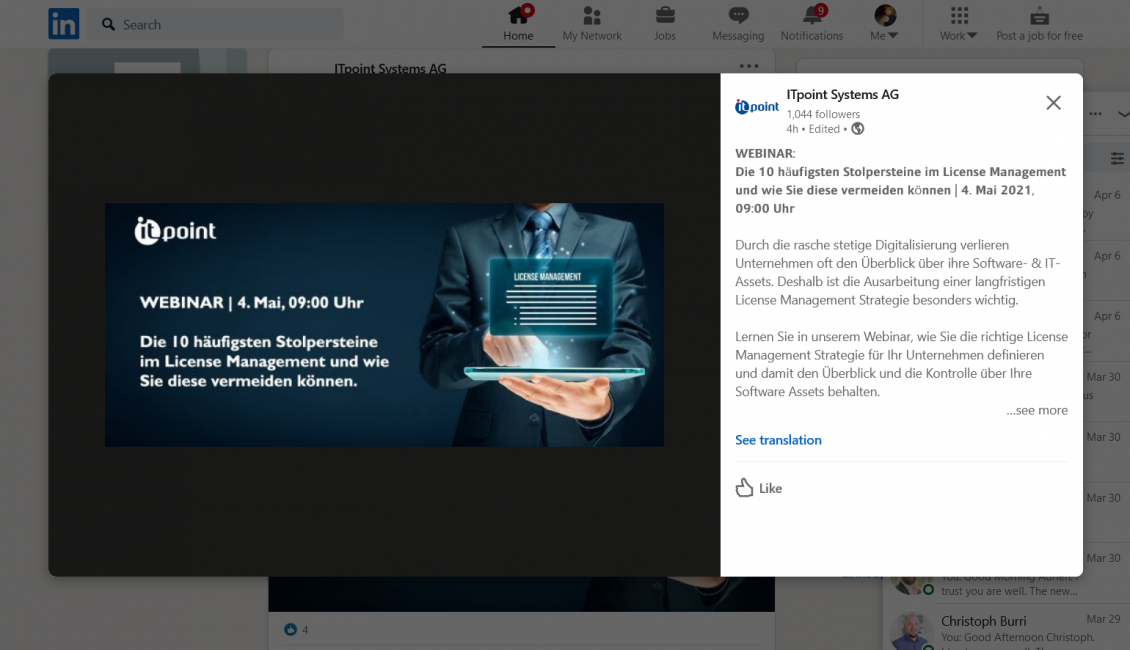Check the Notifications bell
Screen dimensions: 1130x650
coord(812,24)
